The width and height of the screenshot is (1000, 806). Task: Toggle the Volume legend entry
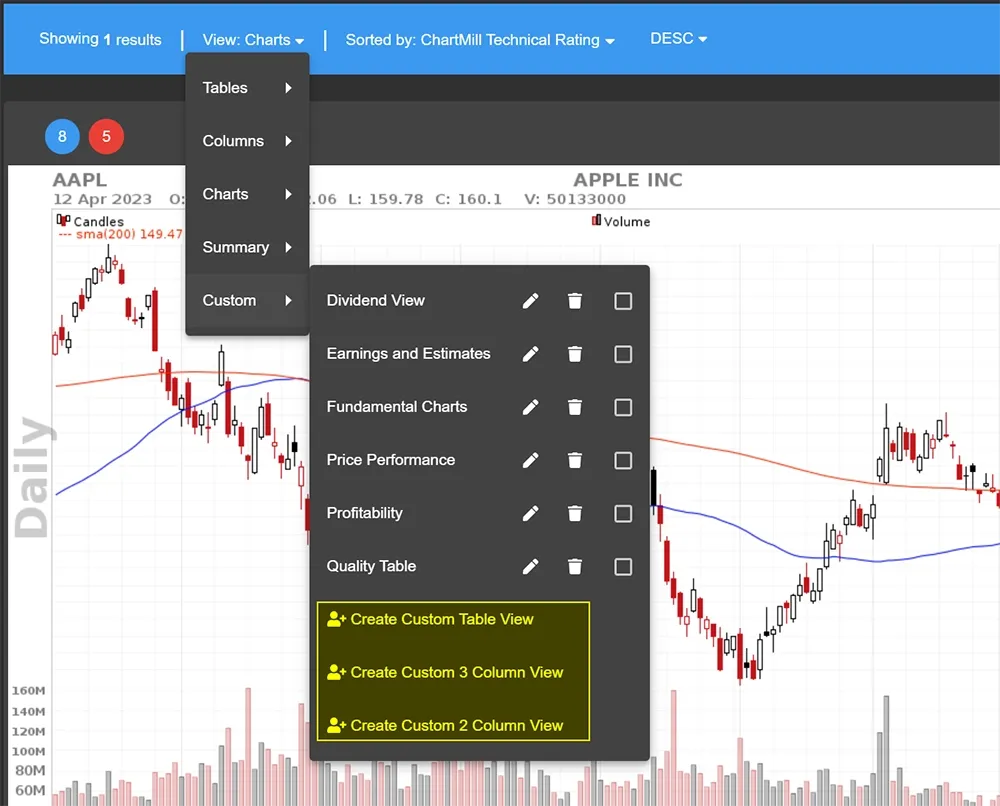(x=621, y=221)
